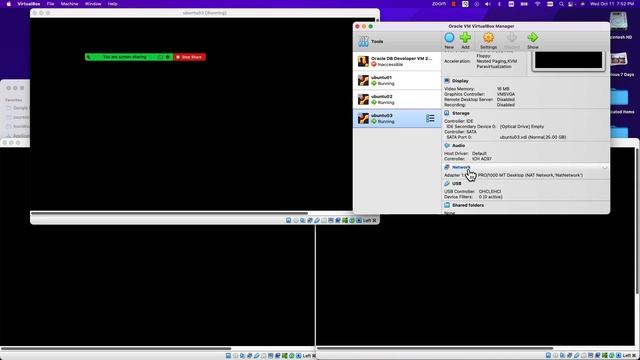Click recording icon in ubuntu03 status bar
The width and height of the screenshot is (640, 360).
click(338, 220)
